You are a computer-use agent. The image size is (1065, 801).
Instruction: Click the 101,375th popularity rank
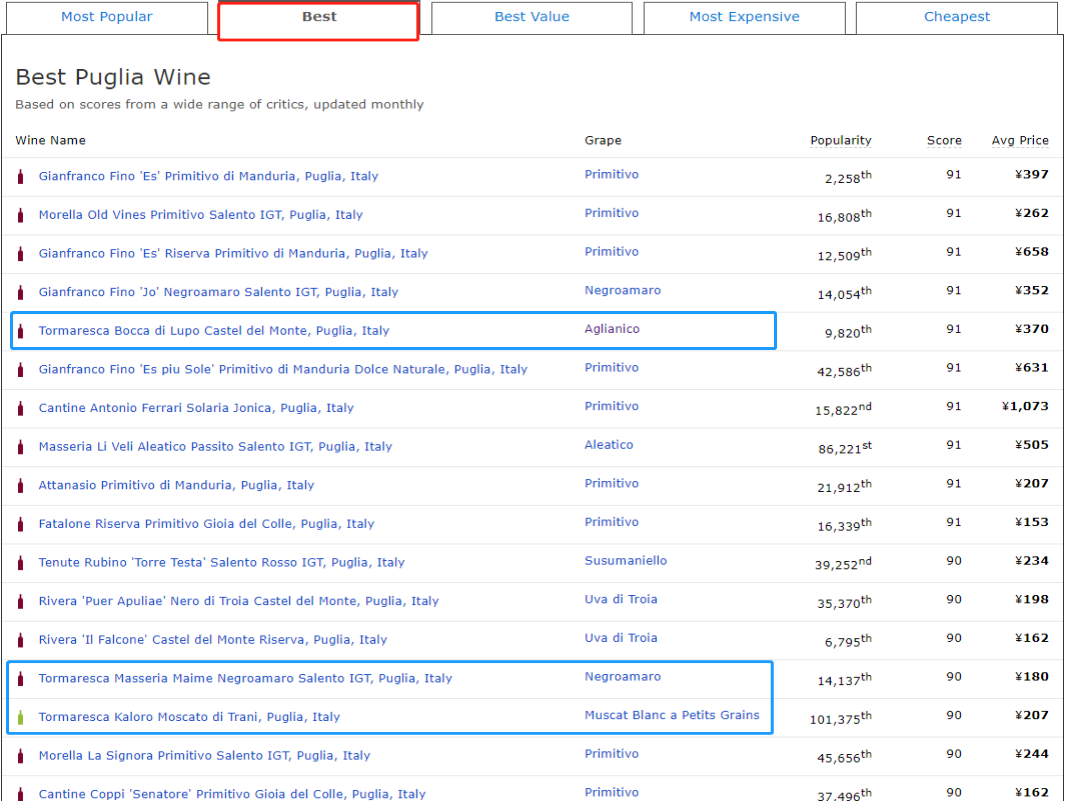[x=841, y=717]
